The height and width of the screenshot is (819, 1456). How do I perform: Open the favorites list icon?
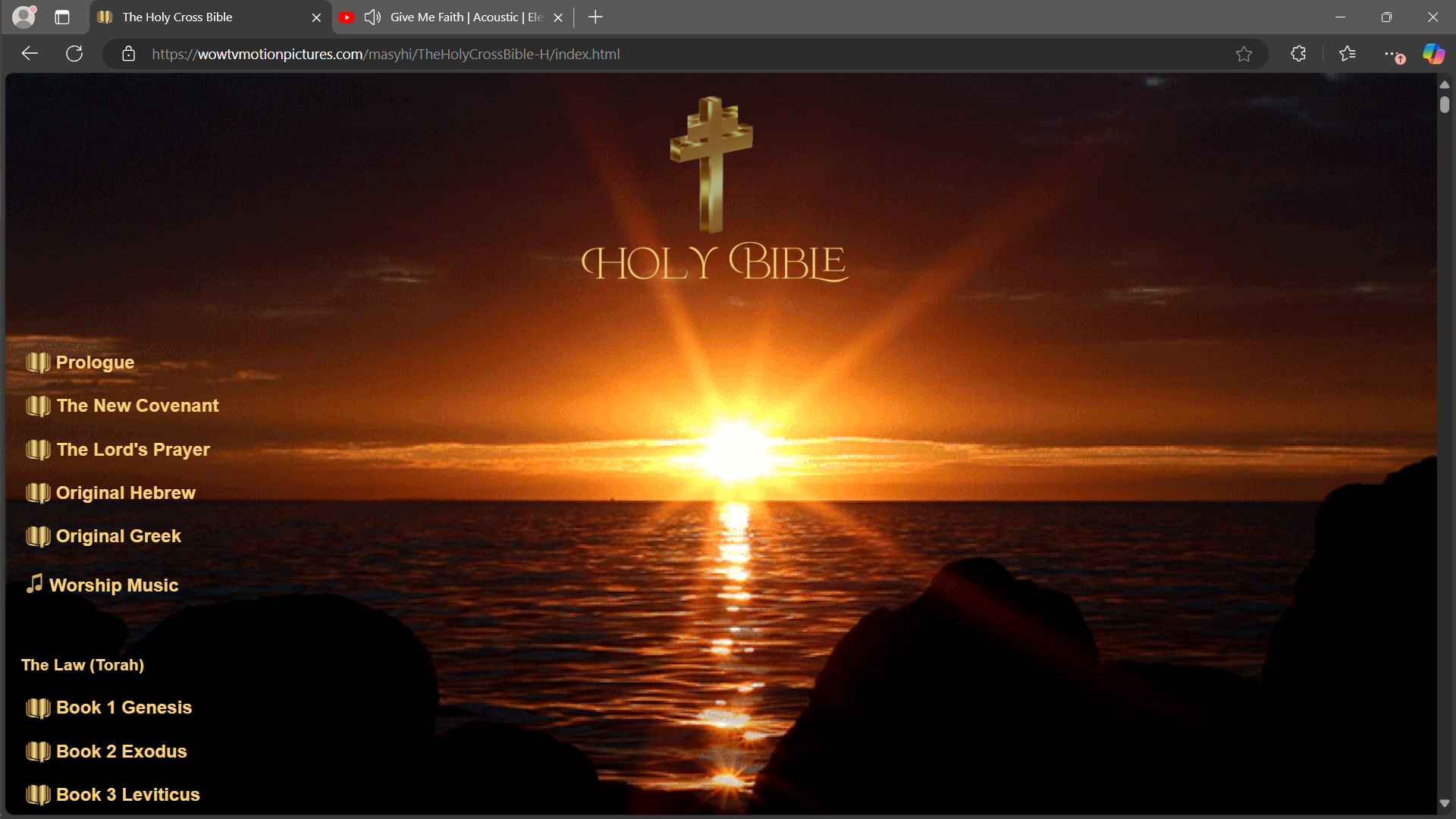(1348, 54)
